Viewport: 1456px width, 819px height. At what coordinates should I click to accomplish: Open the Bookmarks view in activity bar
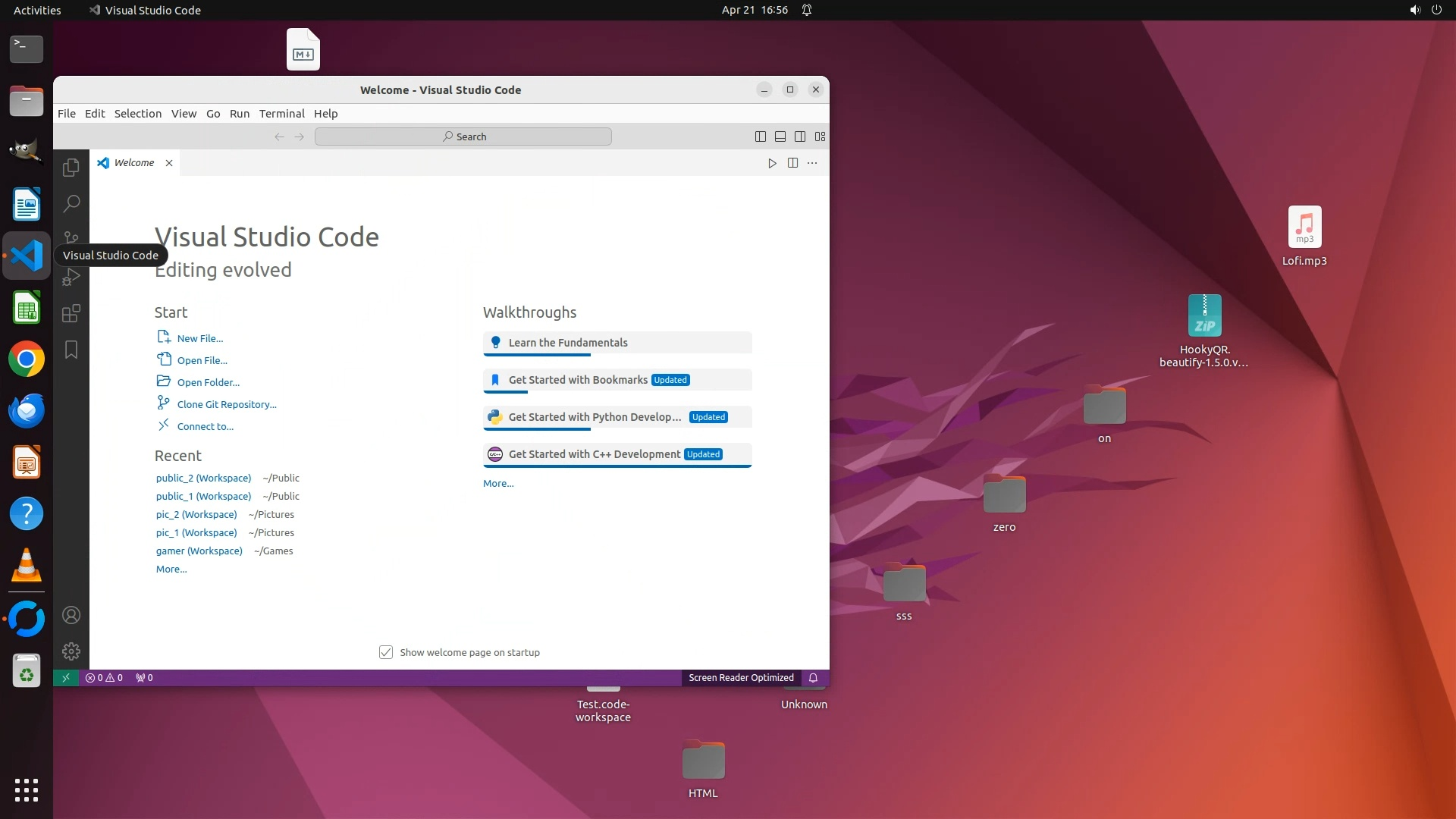[x=71, y=350]
